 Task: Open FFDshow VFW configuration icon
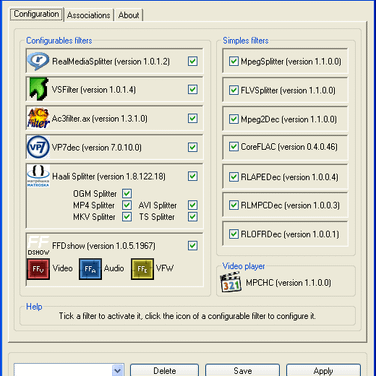tap(142, 269)
